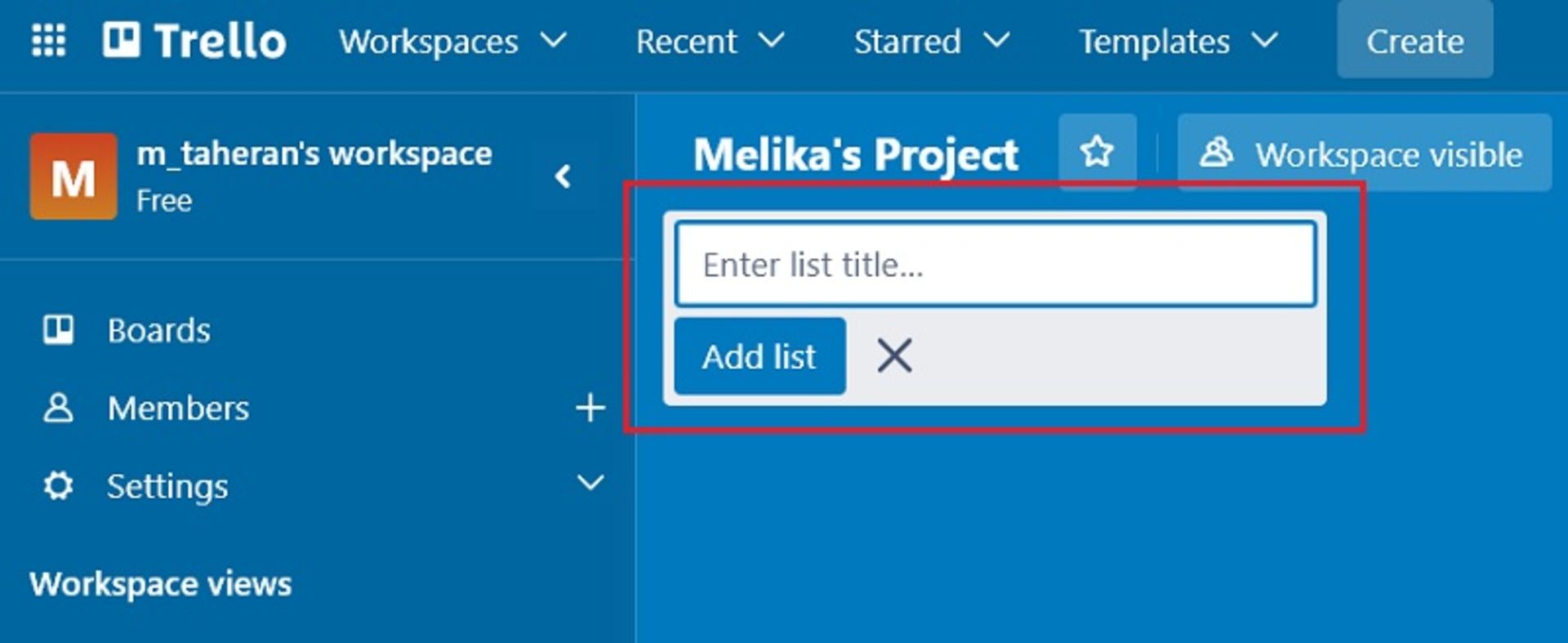The height and width of the screenshot is (643, 1568).
Task: Change board visibility via Workspace visible
Action: pos(1364,154)
